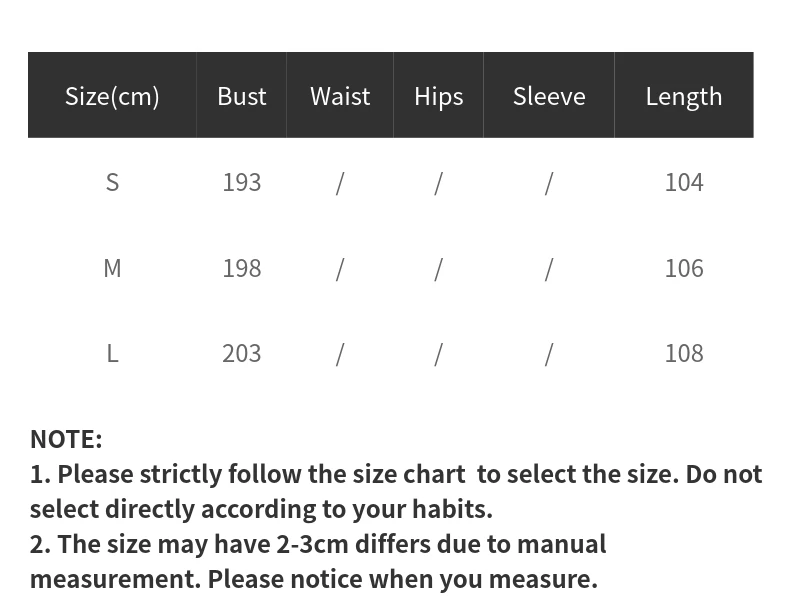
Task: Click the length value 106
Action: [684, 268]
